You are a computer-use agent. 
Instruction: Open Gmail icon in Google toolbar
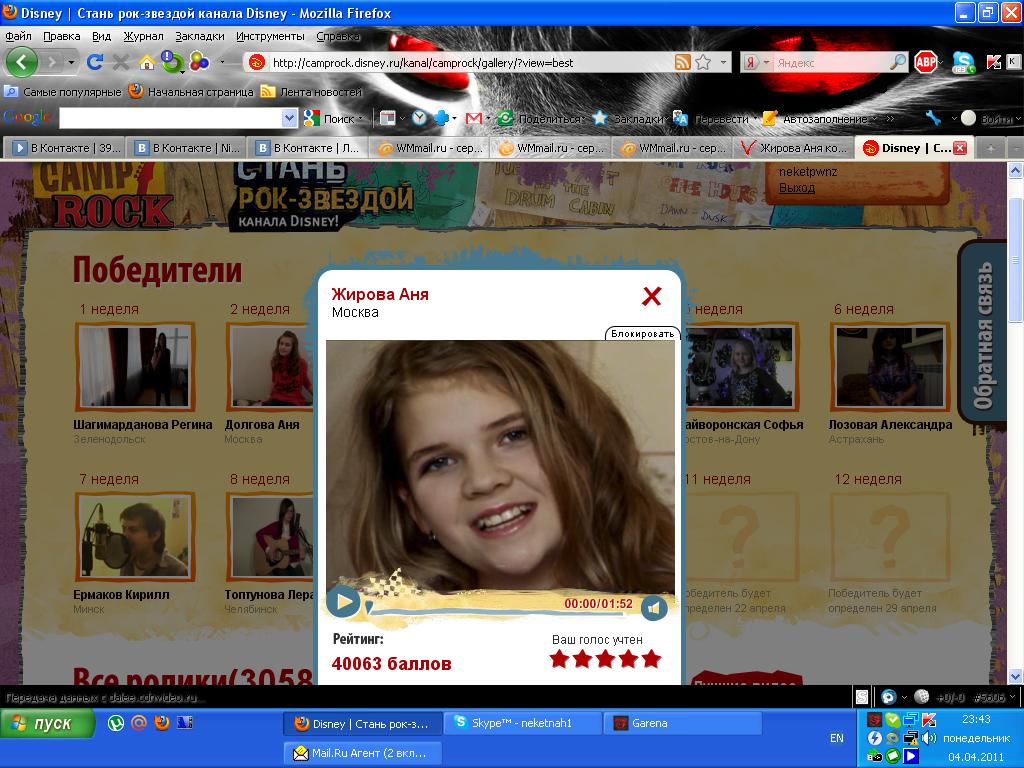coord(473,118)
